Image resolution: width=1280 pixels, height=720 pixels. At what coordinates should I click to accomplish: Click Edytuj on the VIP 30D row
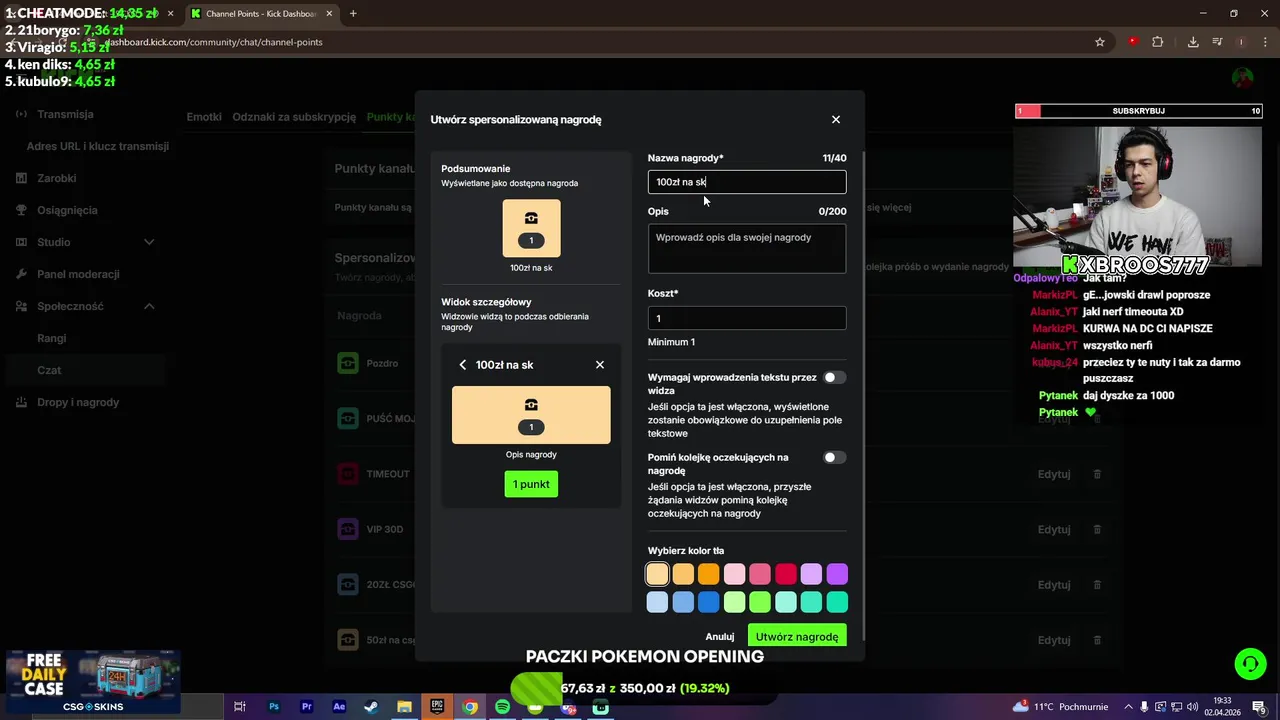[1054, 529]
